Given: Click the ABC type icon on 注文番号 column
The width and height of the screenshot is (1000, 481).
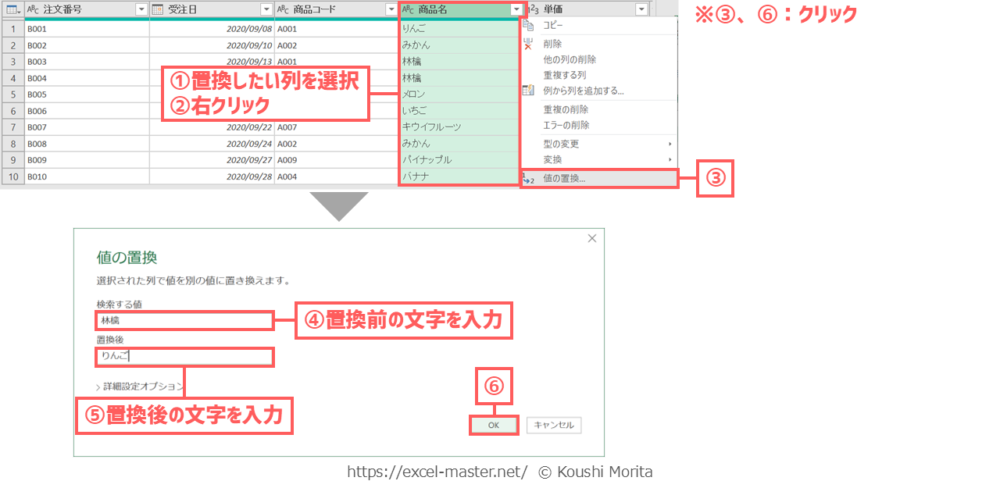Looking at the screenshot, I should 33,9.
